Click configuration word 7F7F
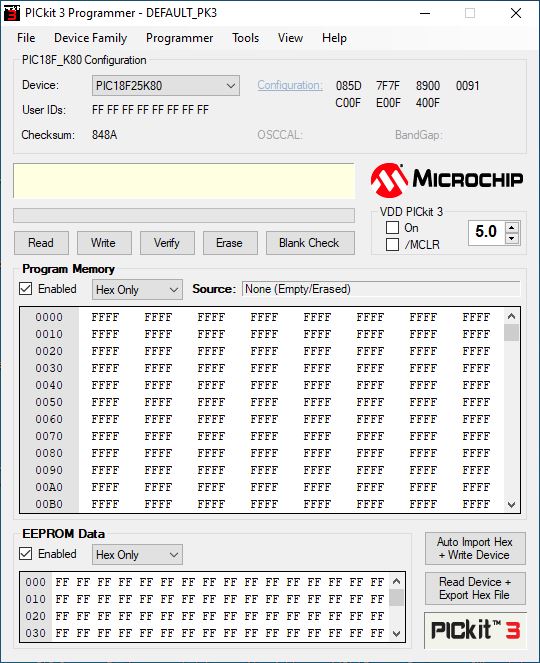 (x=388, y=86)
